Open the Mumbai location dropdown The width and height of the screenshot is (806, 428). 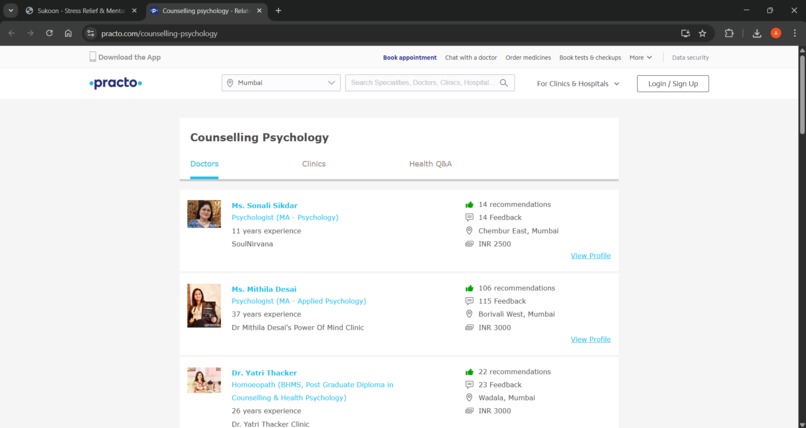[281, 83]
